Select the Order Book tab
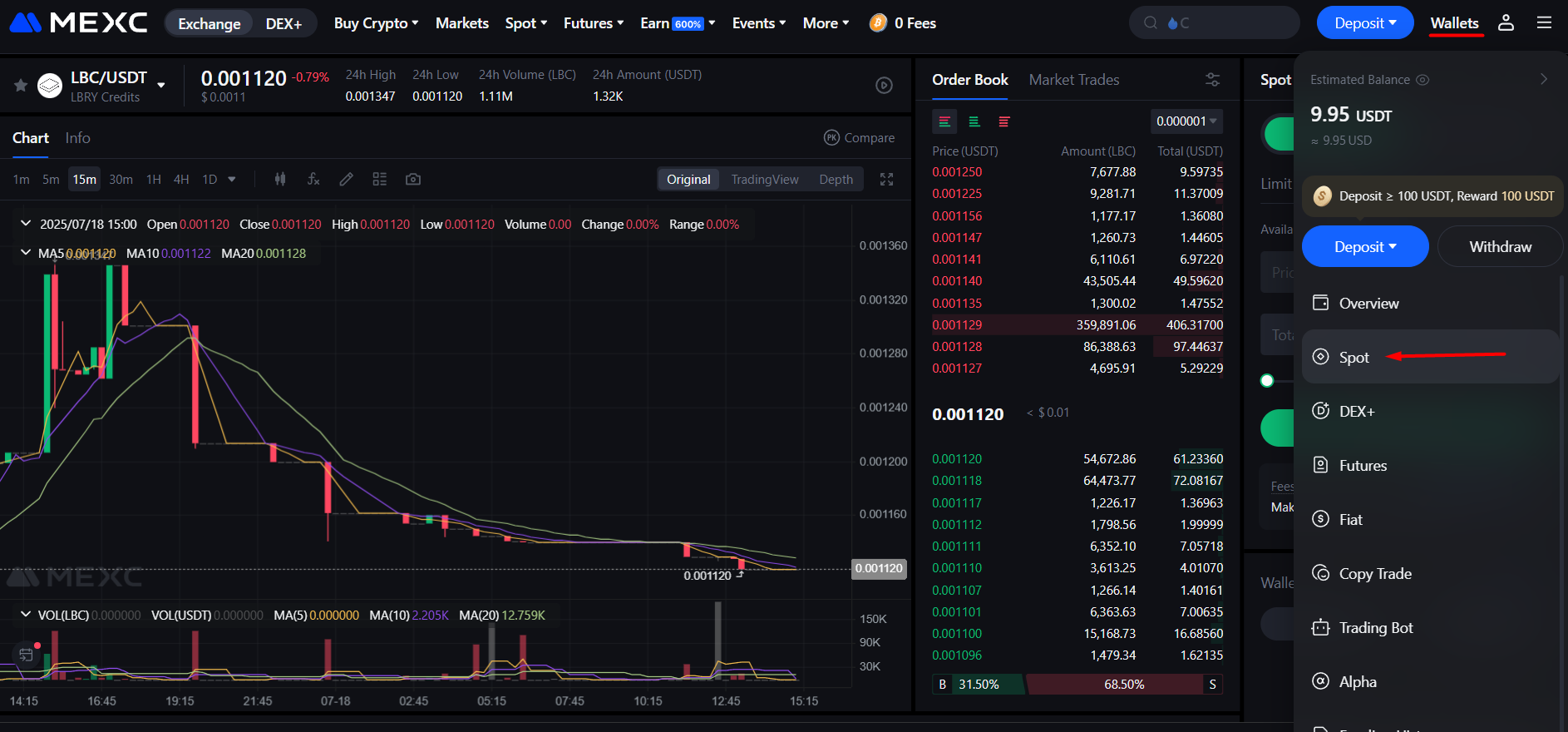The width and height of the screenshot is (1568, 732). point(970,80)
